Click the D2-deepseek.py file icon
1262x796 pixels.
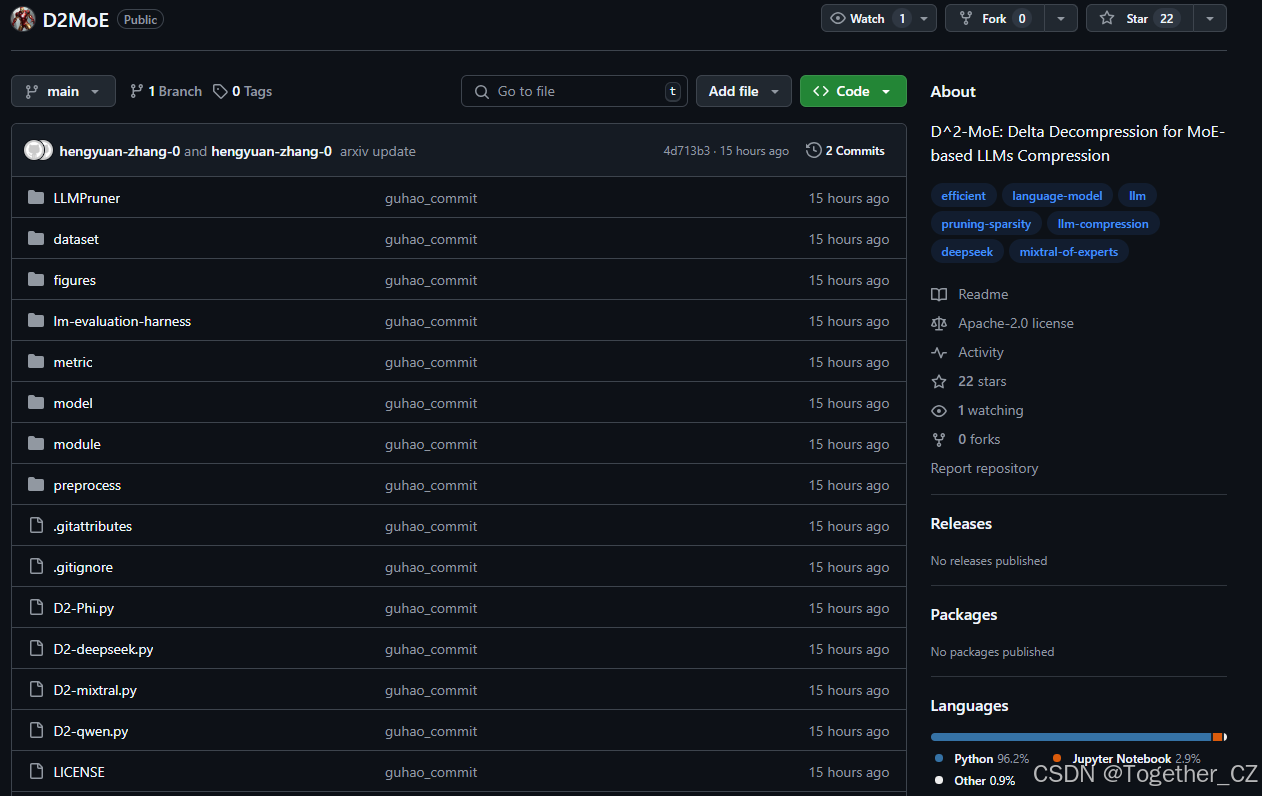click(x=36, y=649)
